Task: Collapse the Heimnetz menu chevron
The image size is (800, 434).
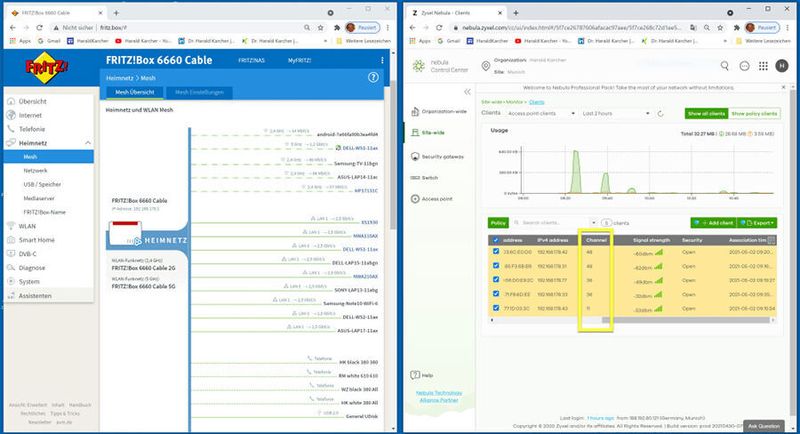Action: tap(88, 143)
